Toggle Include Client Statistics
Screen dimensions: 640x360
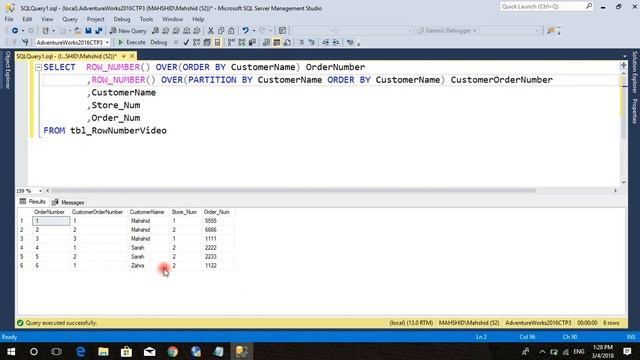252,42
